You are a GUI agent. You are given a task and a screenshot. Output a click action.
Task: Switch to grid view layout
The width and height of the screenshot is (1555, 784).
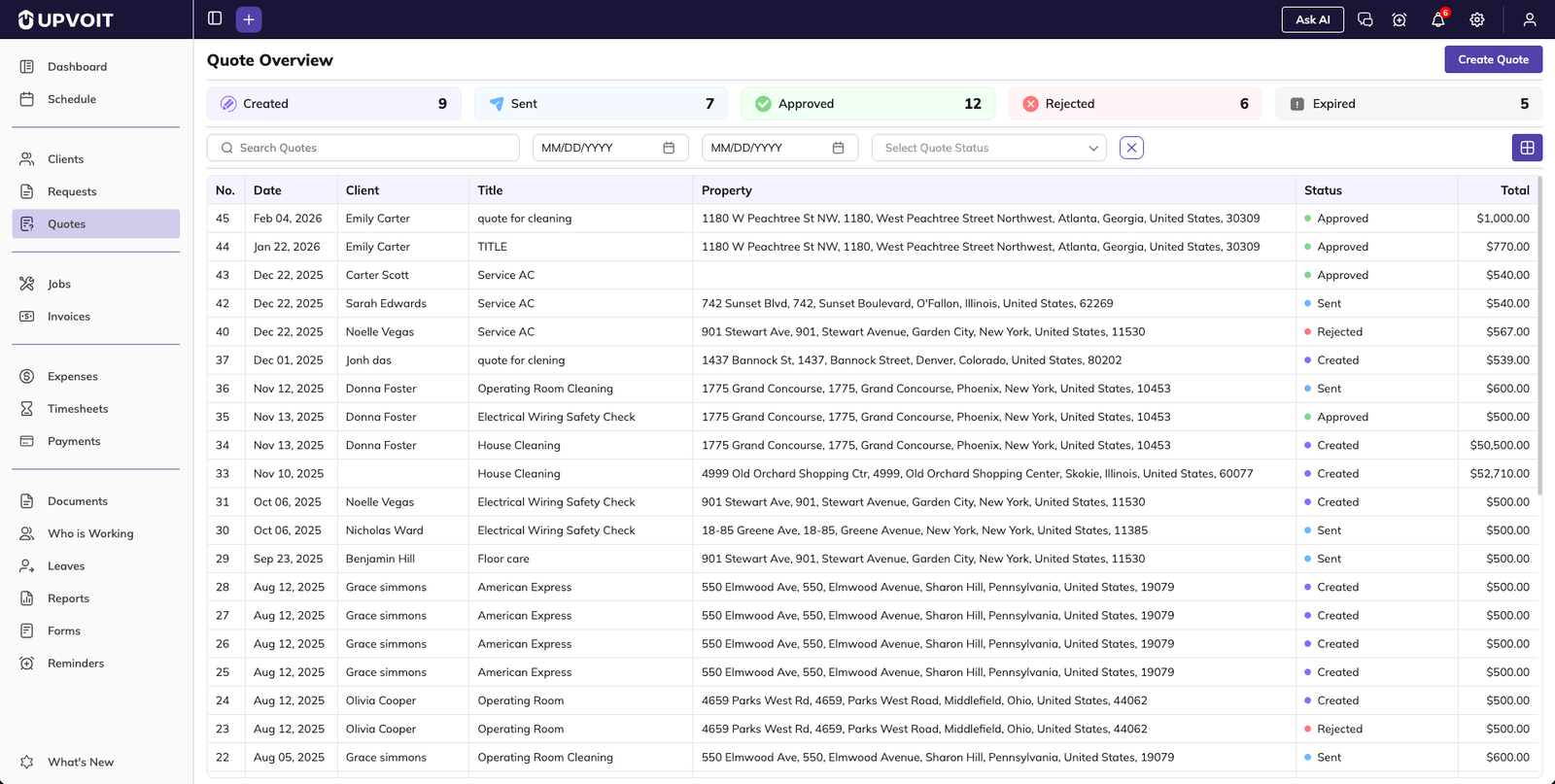pyautogui.click(x=1527, y=148)
